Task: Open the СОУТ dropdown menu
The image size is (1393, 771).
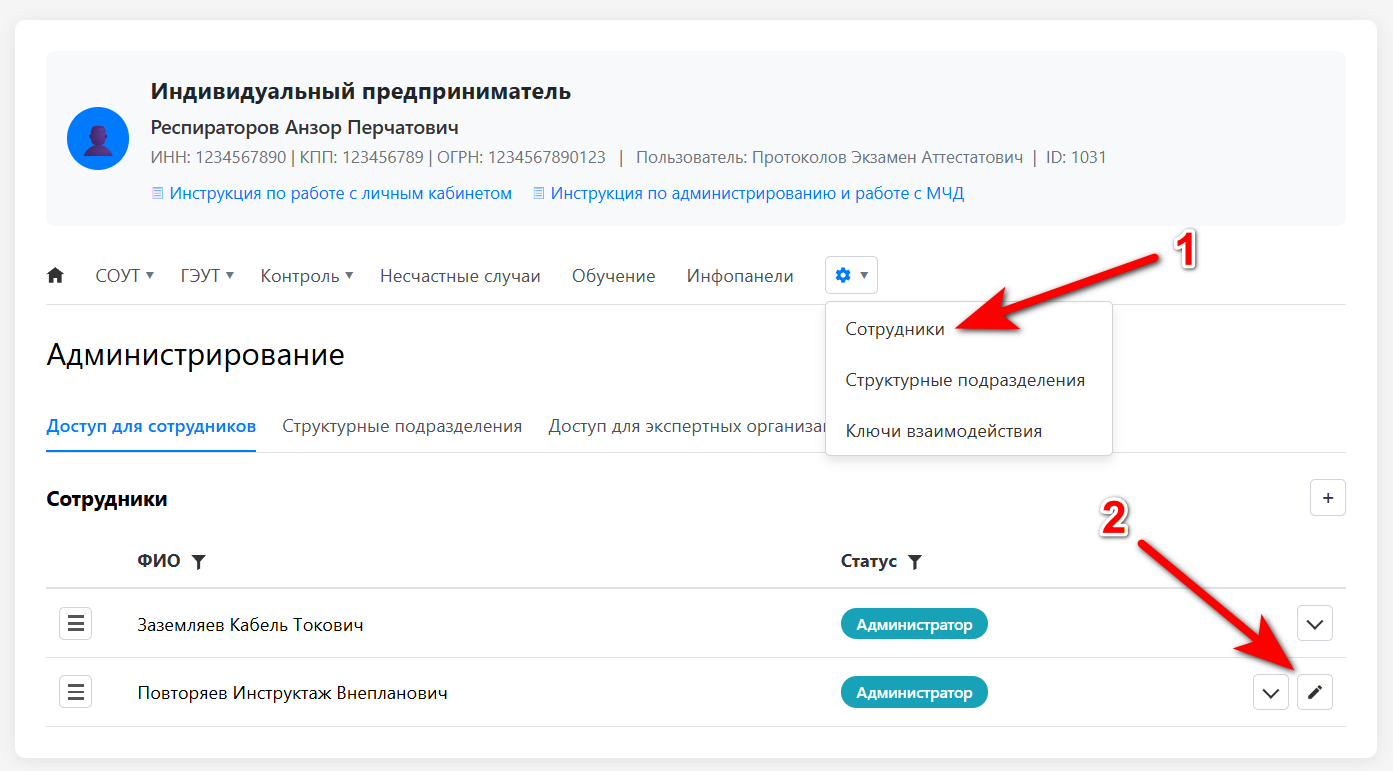Action: click(x=124, y=276)
